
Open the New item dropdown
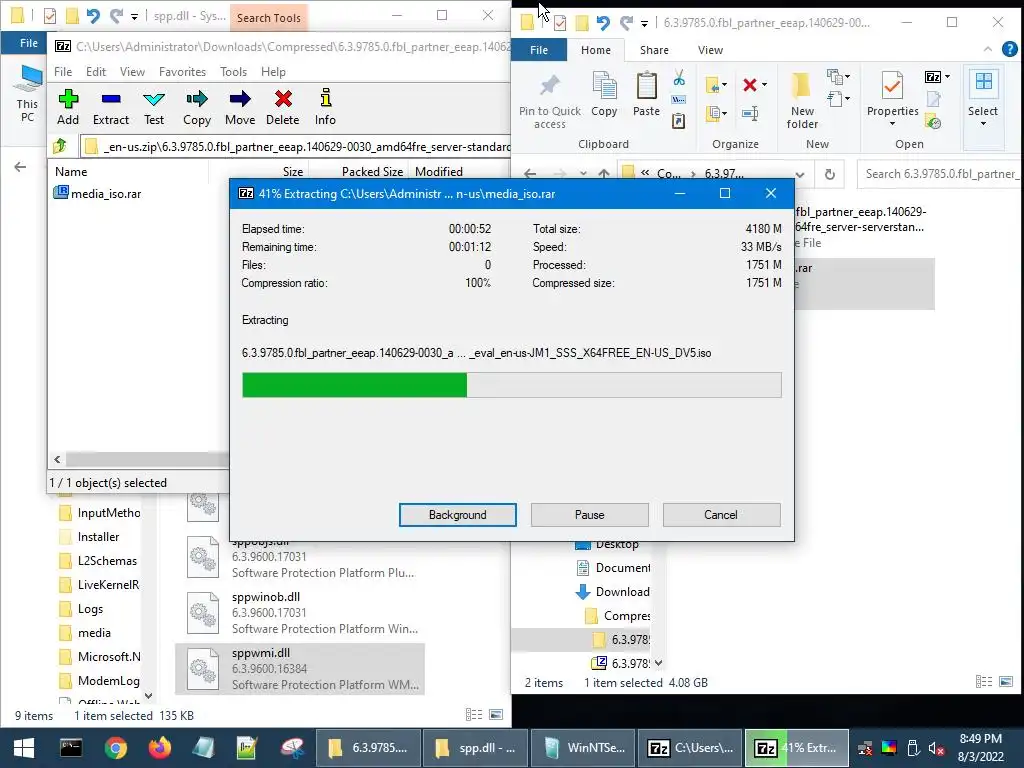839,77
